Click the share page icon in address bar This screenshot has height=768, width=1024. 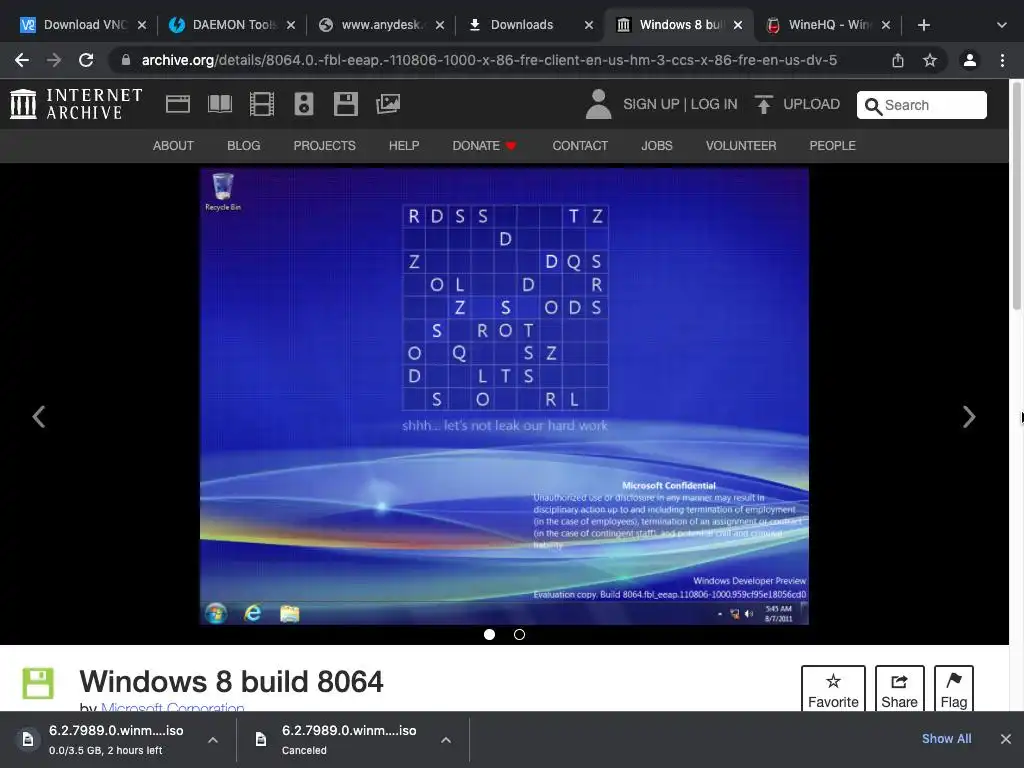[898, 60]
